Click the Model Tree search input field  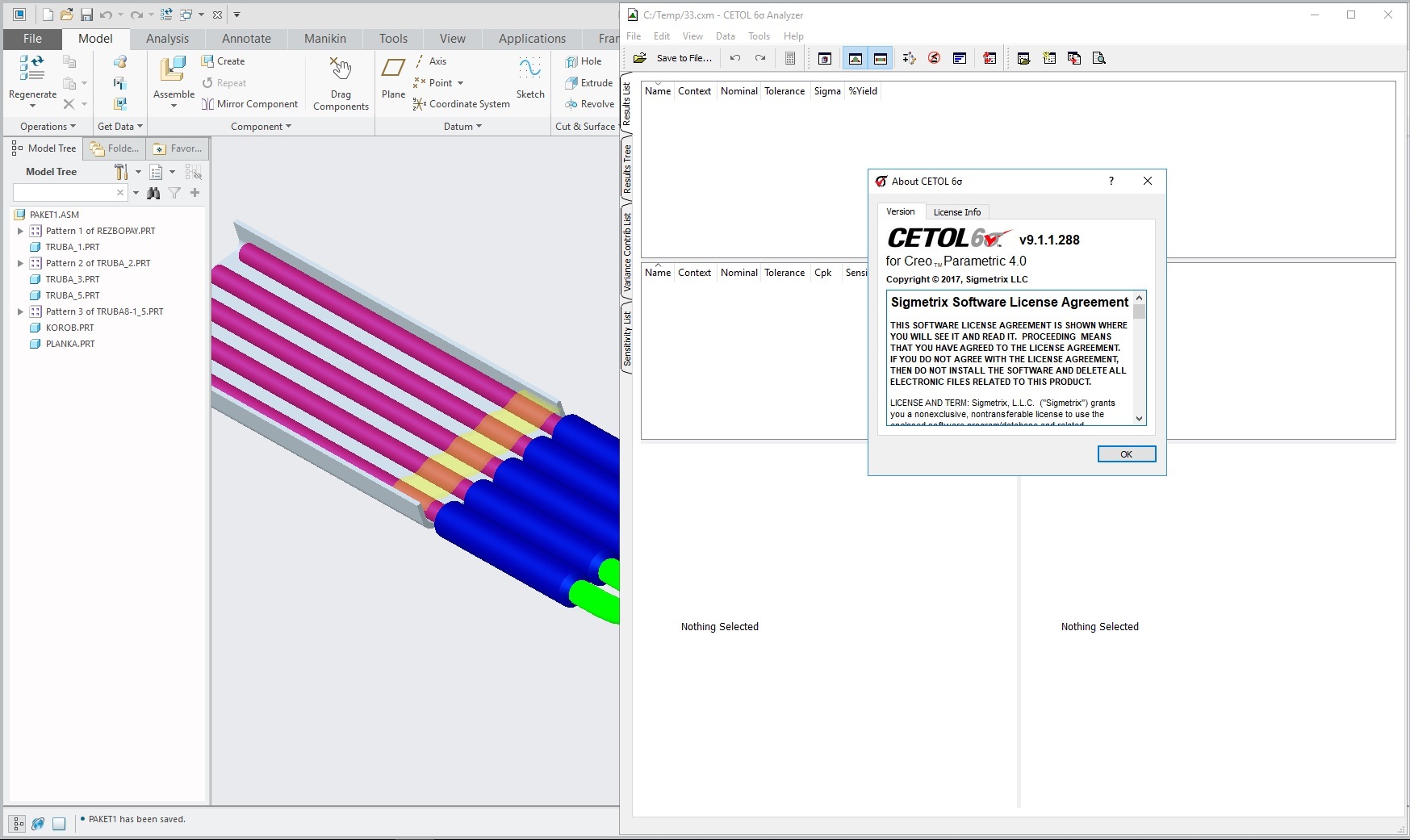[63, 193]
